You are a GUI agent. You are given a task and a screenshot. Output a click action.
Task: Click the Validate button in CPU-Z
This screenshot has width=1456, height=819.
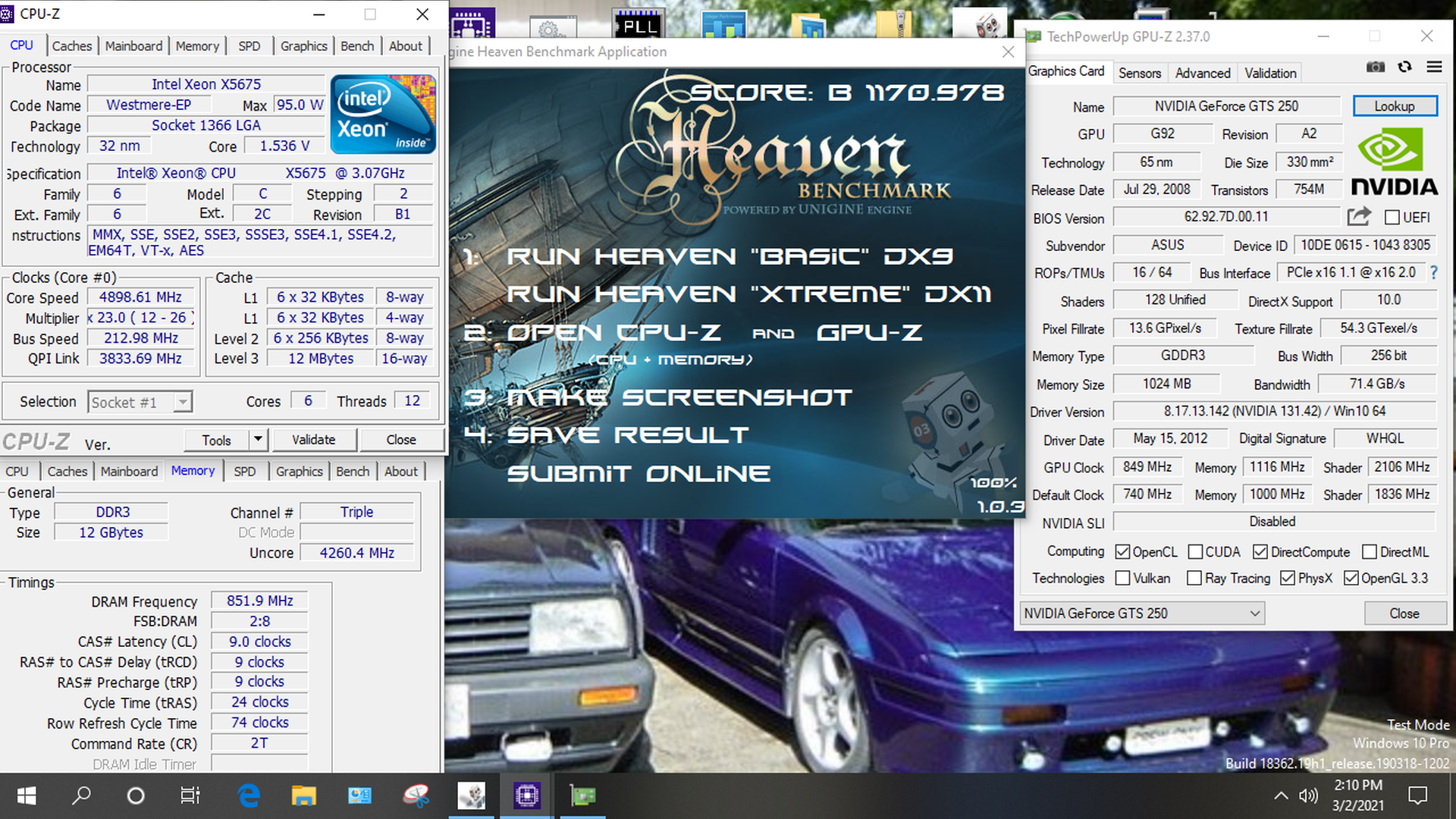[x=313, y=439]
